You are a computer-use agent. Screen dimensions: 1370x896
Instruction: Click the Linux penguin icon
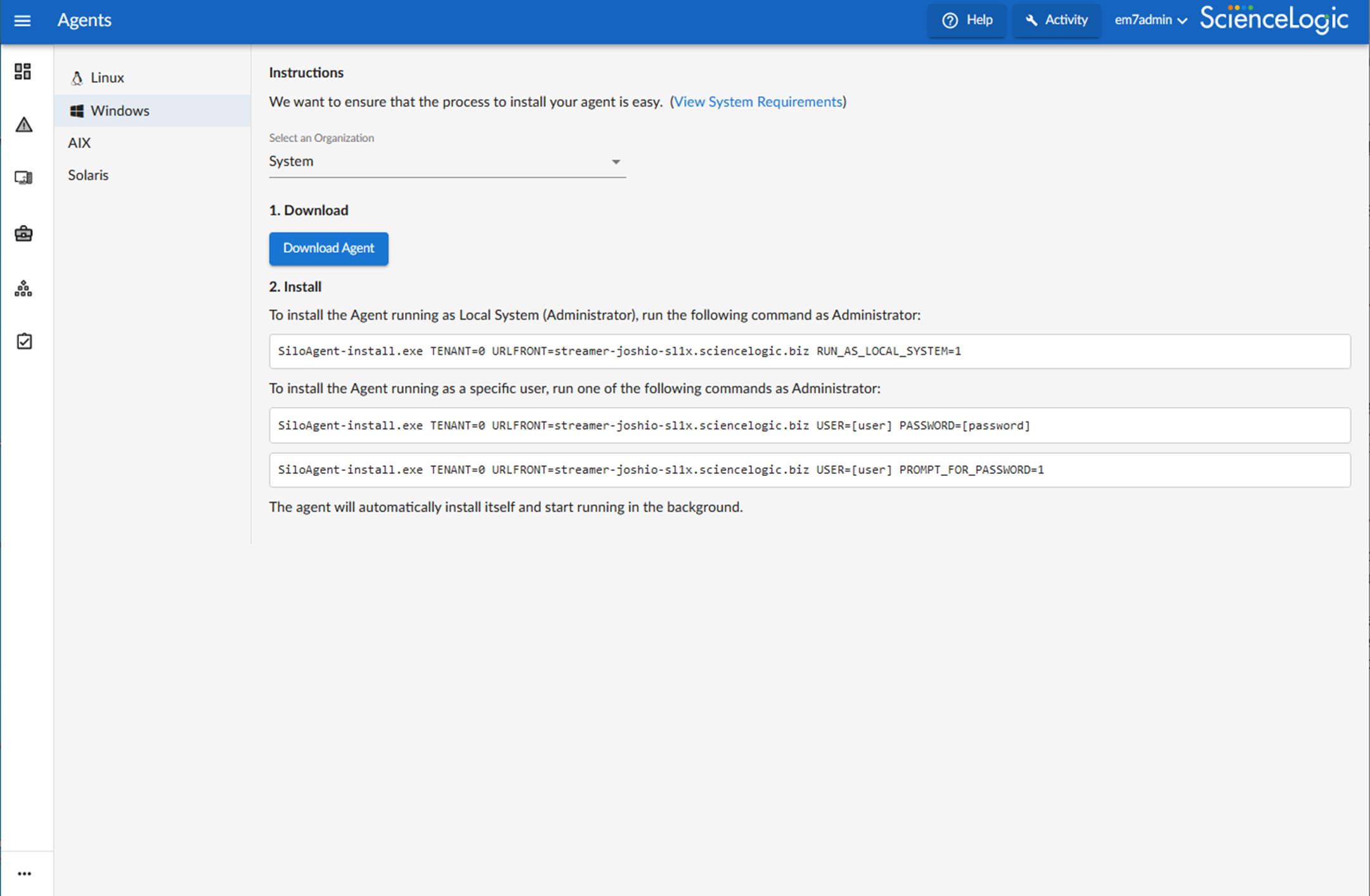pos(77,78)
